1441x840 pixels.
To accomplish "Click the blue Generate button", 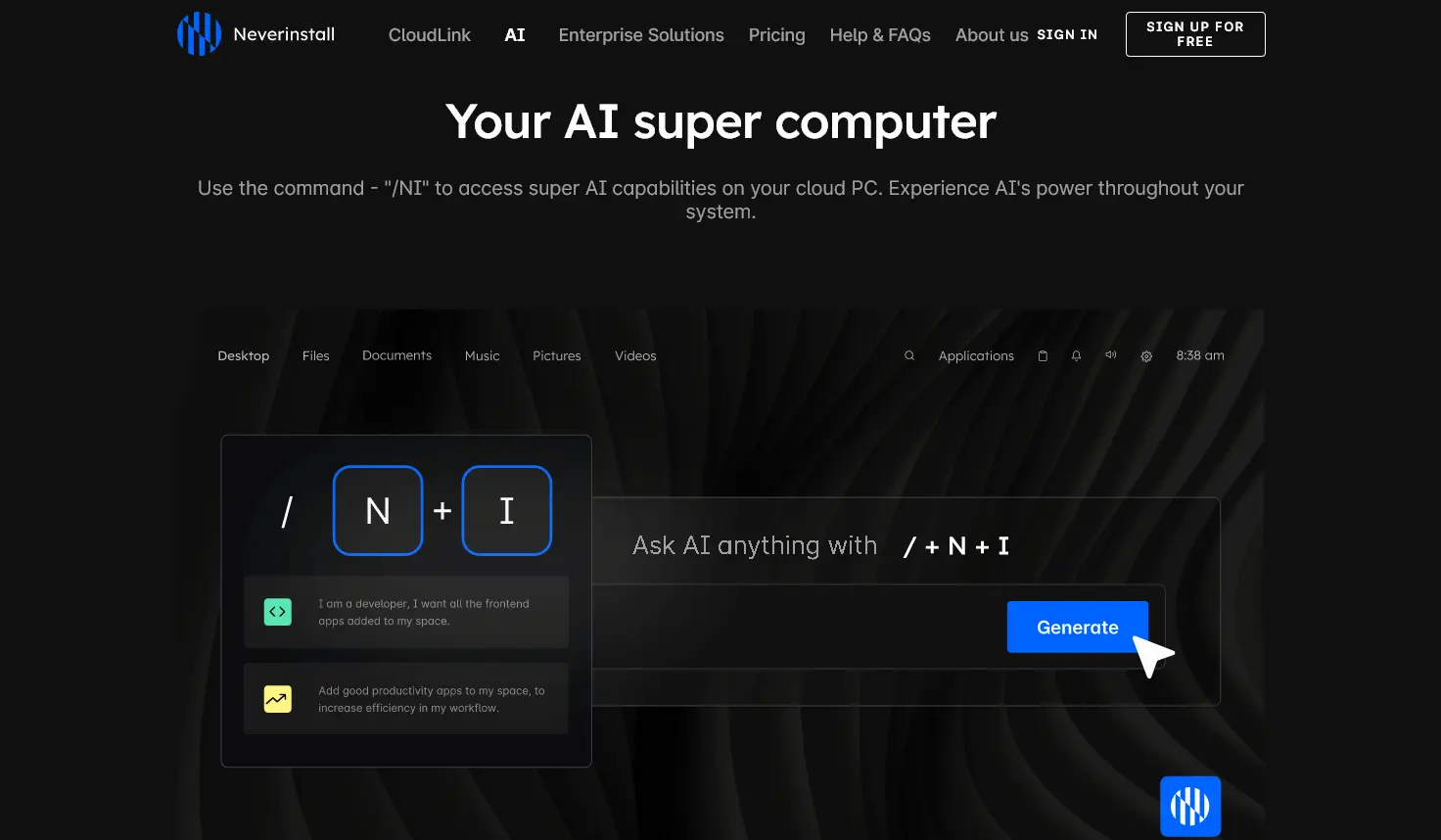I will click(1078, 627).
